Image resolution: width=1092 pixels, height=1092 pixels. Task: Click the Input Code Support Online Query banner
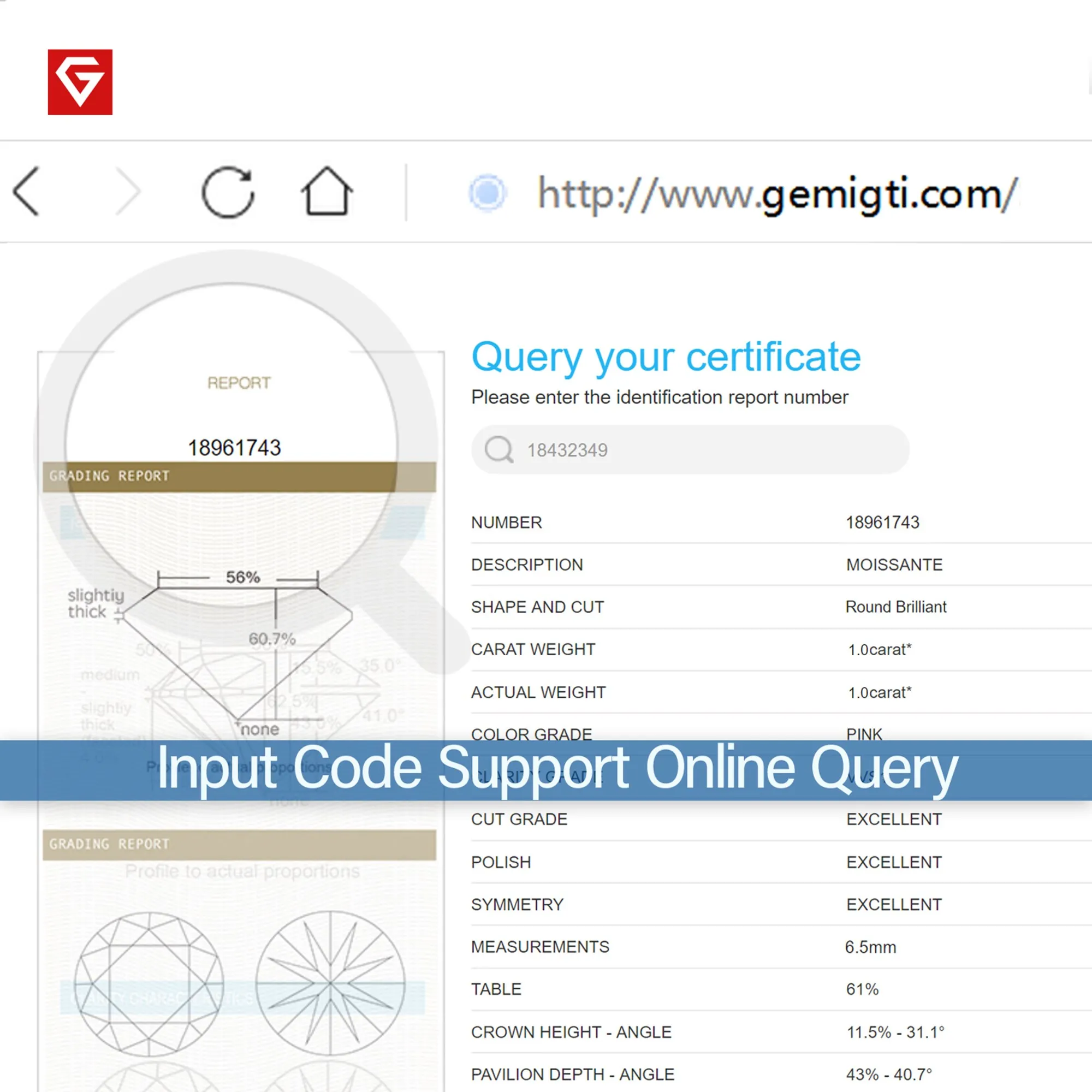point(546,770)
